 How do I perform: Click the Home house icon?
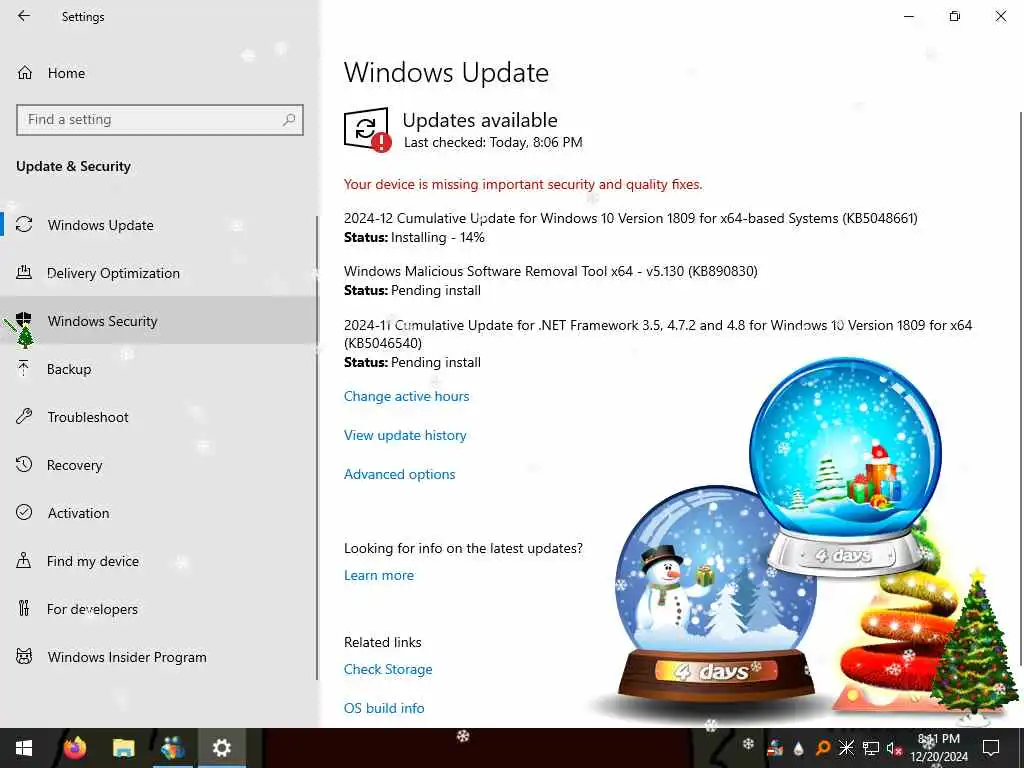point(25,72)
